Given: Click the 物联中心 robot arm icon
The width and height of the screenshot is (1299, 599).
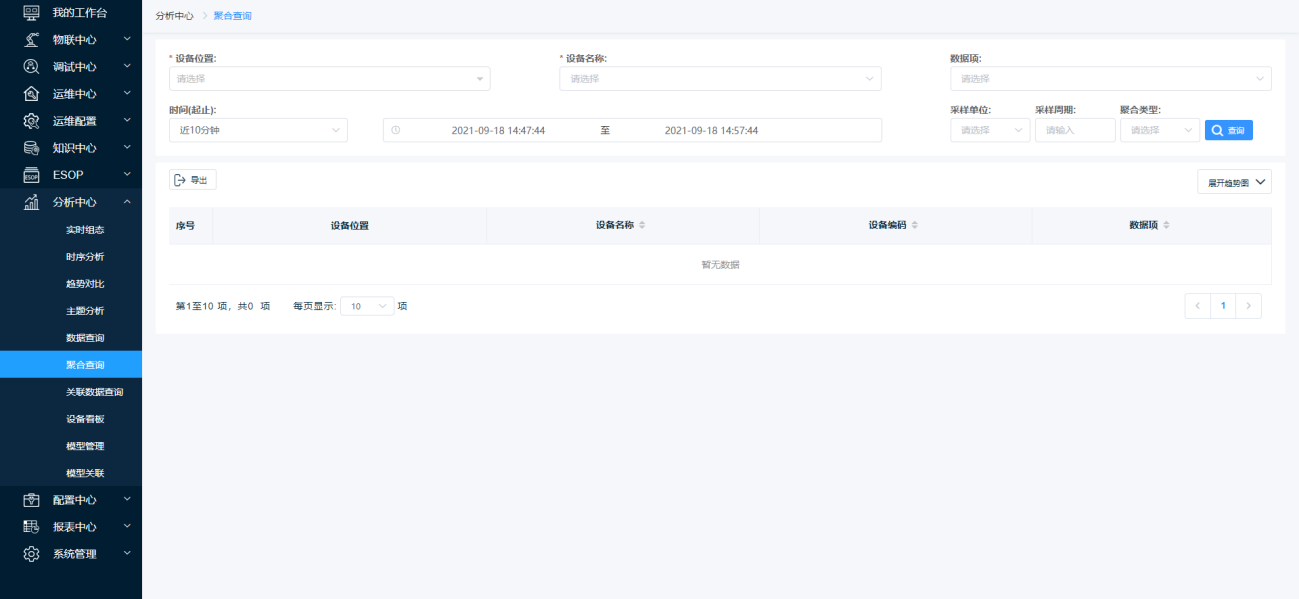Looking at the screenshot, I should point(31,40).
